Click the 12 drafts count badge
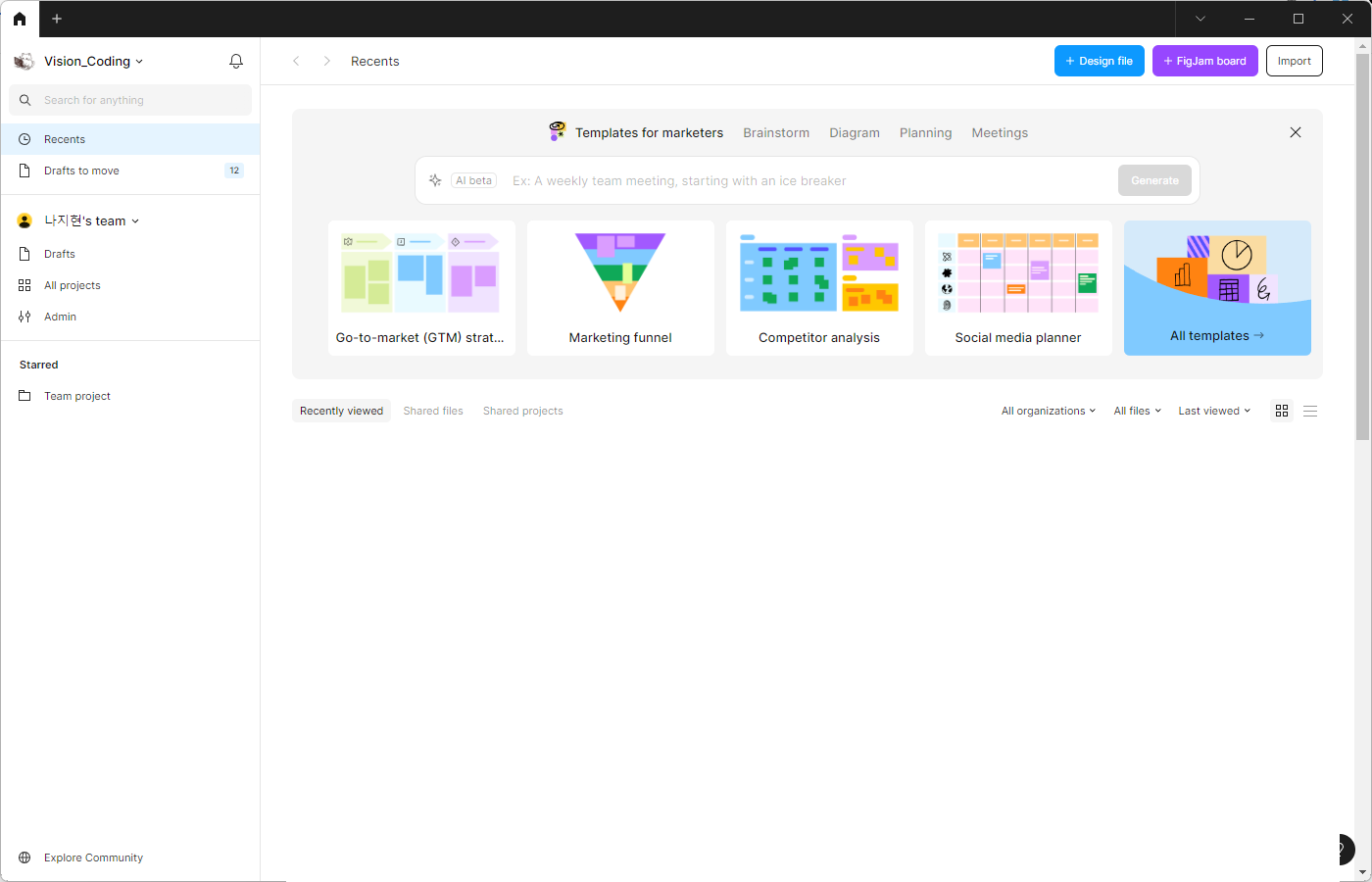This screenshot has width=1372, height=882. point(234,171)
